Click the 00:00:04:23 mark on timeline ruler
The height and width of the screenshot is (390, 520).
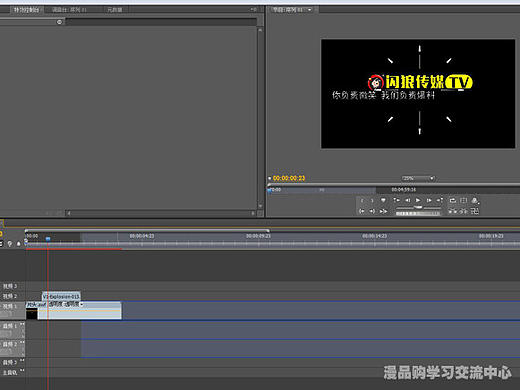tap(142, 236)
